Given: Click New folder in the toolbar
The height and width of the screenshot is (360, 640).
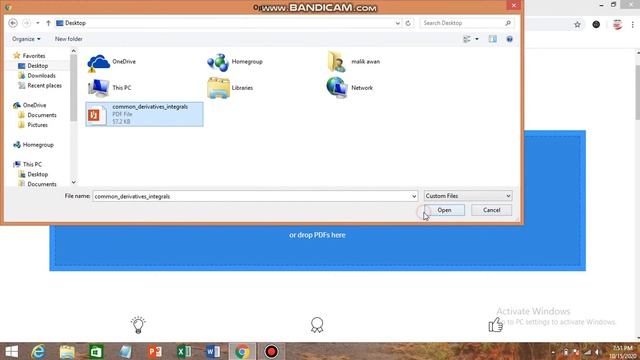Looking at the screenshot, I should pyautogui.click(x=69, y=39).
